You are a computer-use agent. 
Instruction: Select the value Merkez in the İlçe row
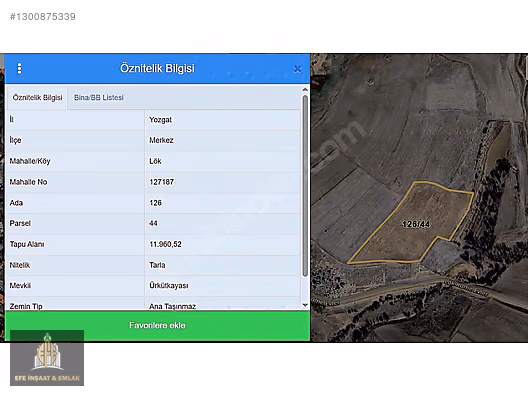161,140
